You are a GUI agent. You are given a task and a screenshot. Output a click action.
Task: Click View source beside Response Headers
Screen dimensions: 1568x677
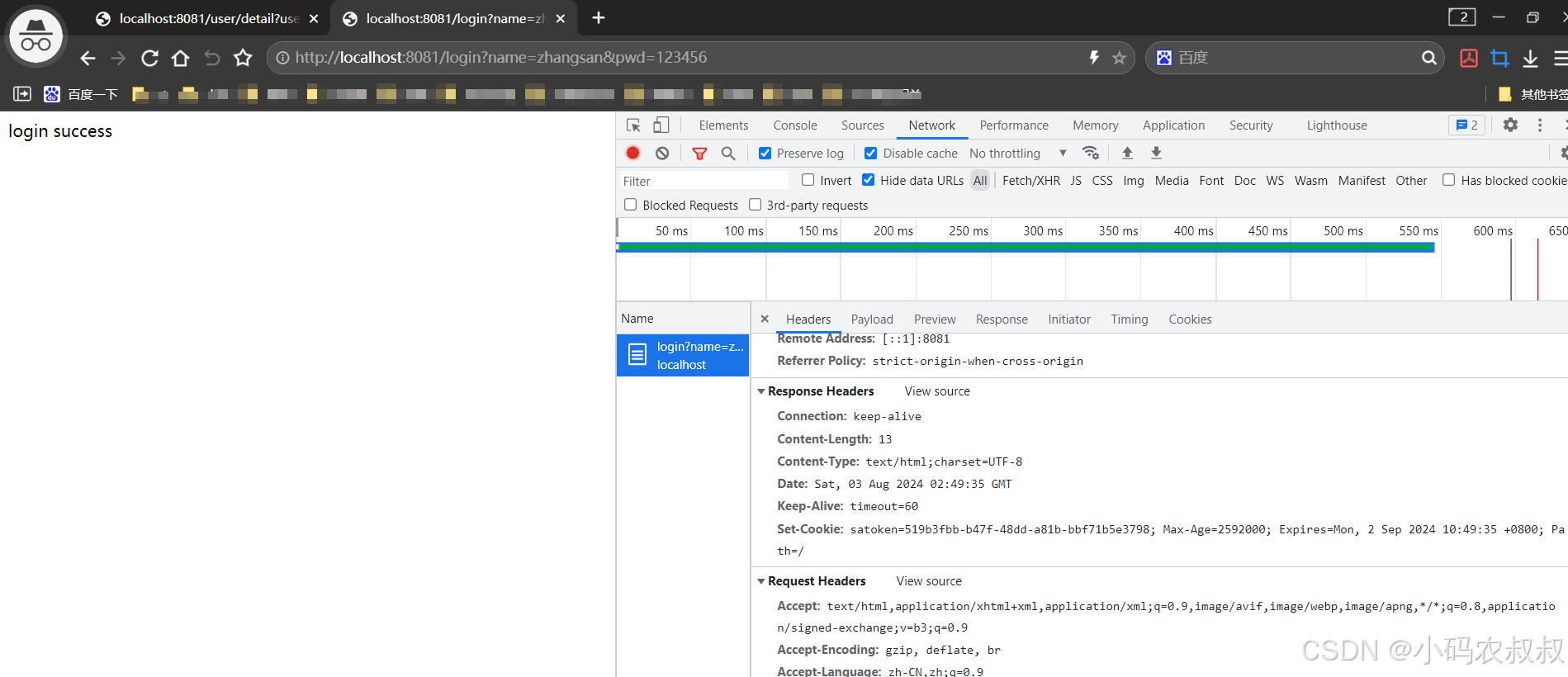pyautogui.click(x=937, y=391)
